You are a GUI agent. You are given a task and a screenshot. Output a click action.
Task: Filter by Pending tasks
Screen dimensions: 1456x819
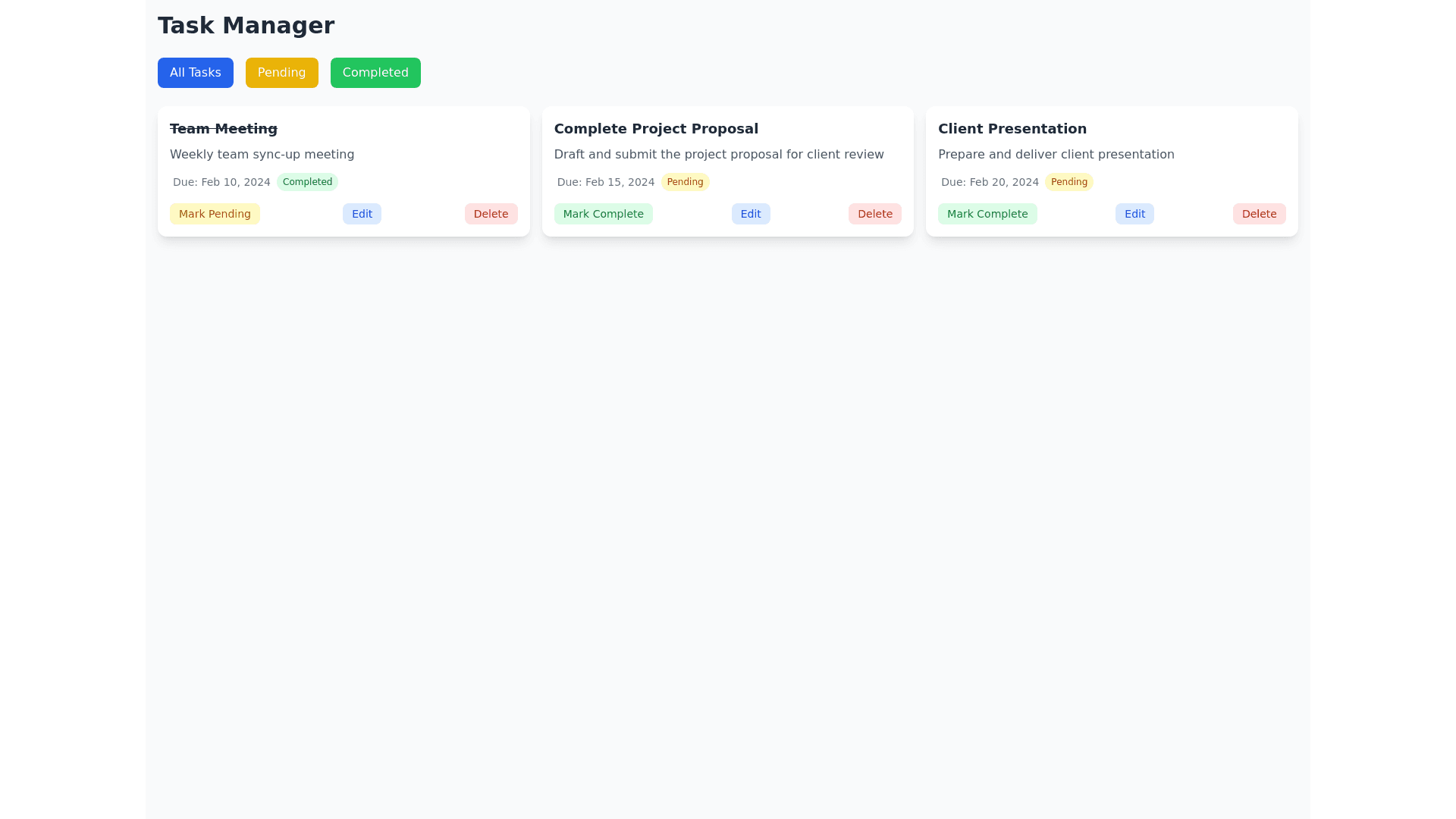click(281, 73)
